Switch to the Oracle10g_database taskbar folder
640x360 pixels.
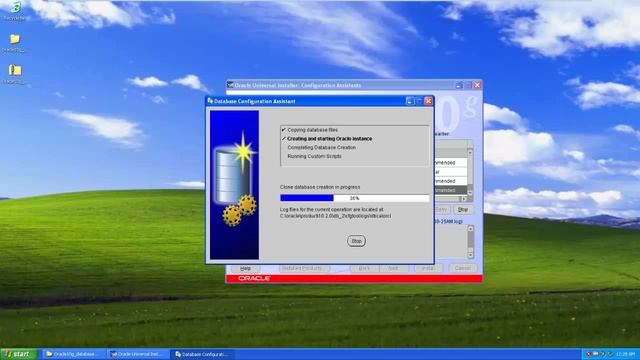[73, 354]
